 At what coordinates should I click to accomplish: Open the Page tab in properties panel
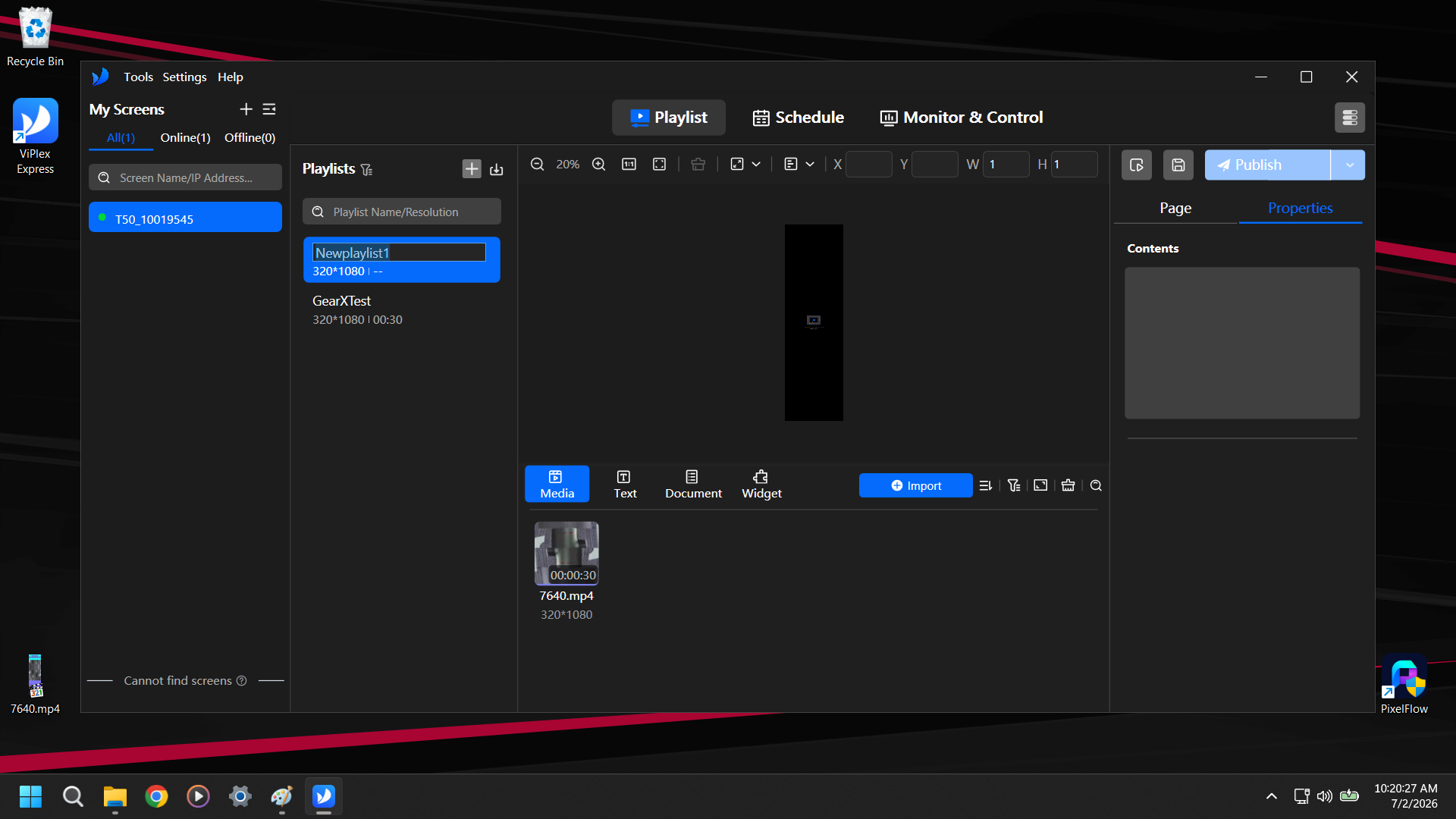point(1175,208)
